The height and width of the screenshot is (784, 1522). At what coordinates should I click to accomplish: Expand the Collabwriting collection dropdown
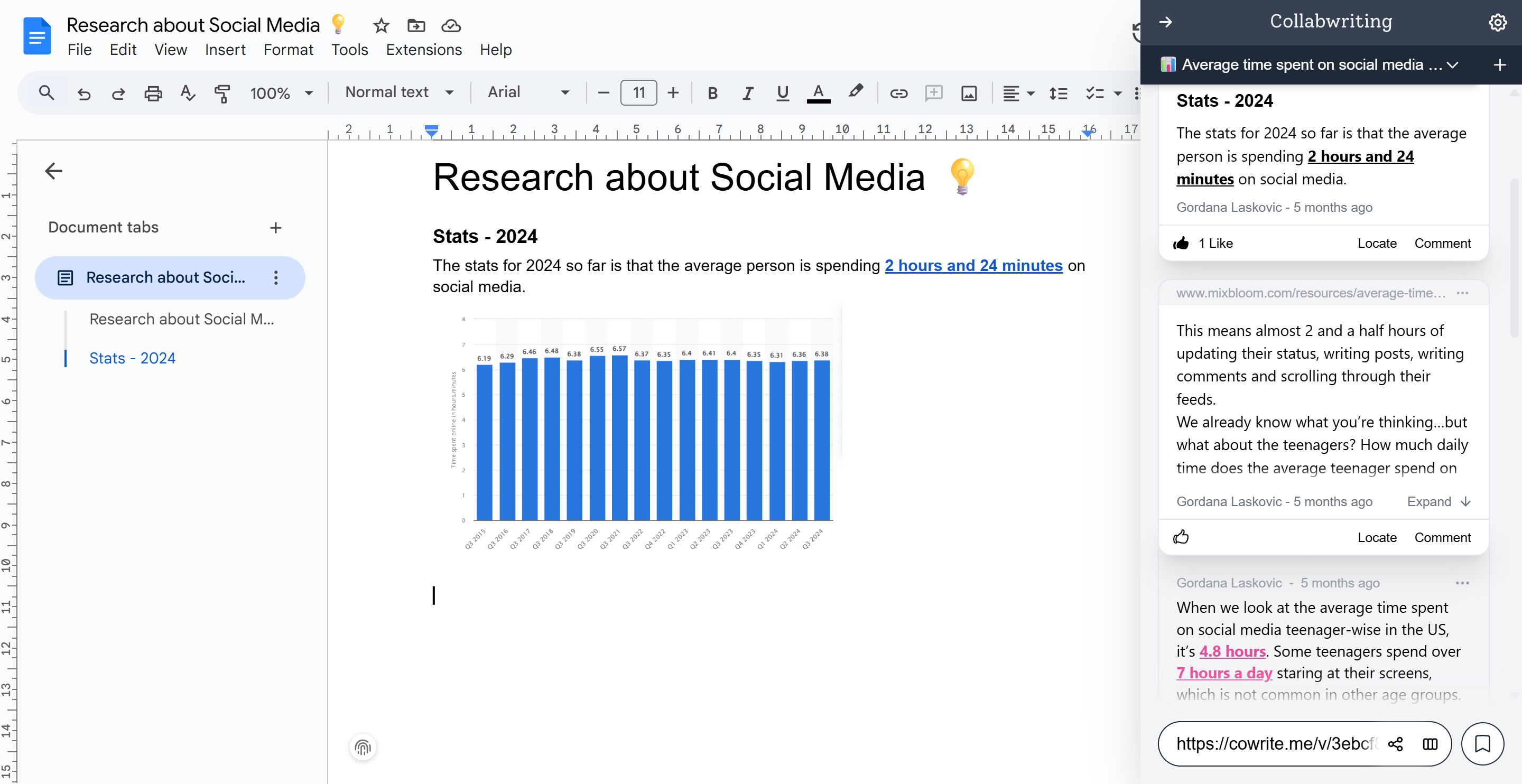[1452, 65]
